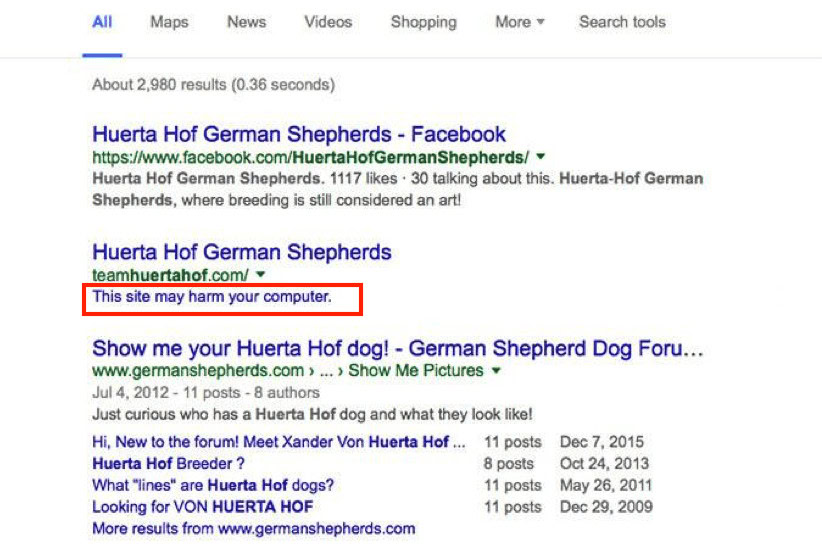Select the All search tab
The width and height of the screenshot is (822, 546).
click(102, 22)
